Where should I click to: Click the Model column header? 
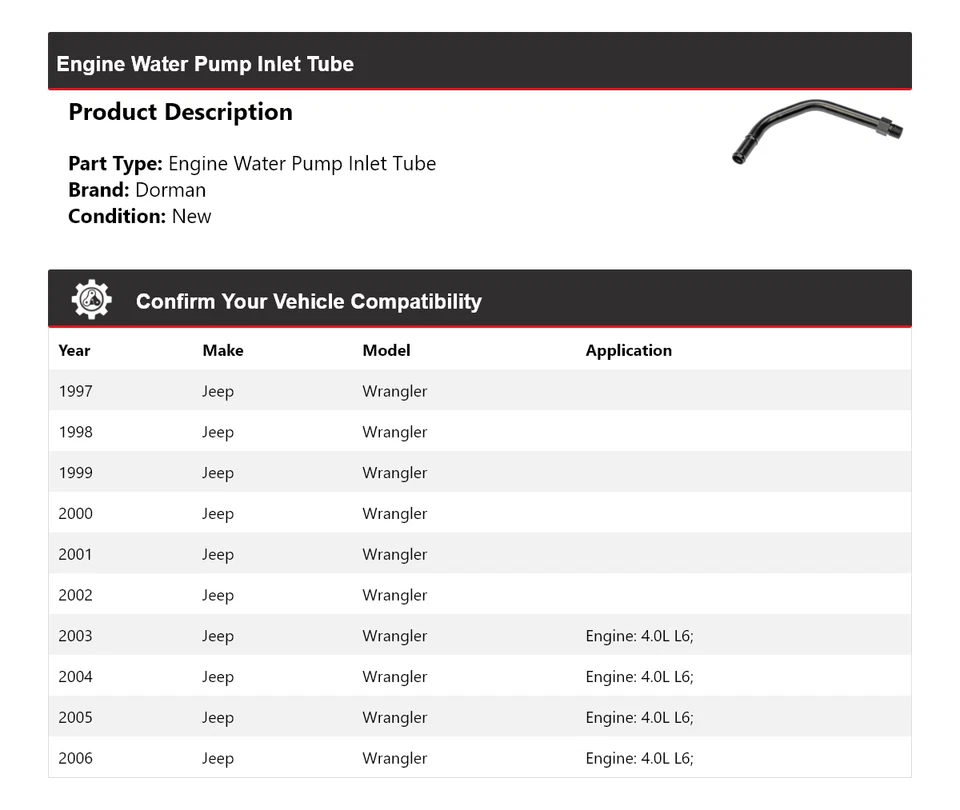pos(386,350)
